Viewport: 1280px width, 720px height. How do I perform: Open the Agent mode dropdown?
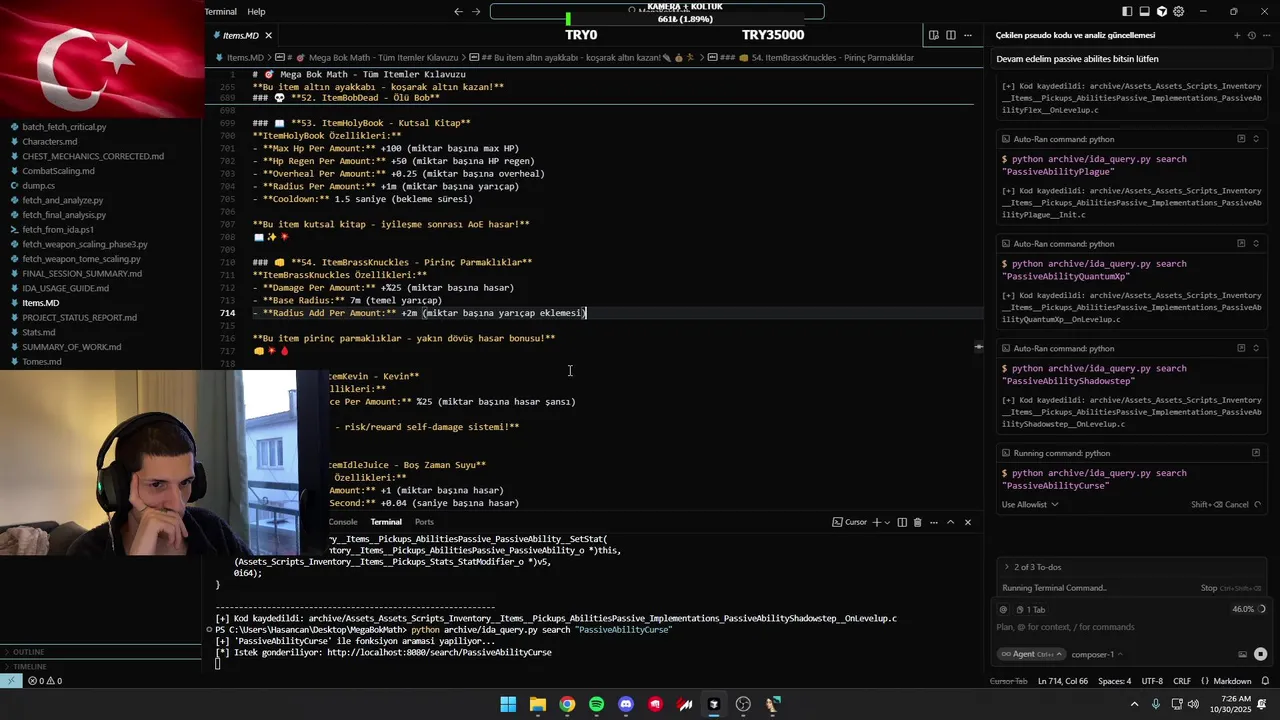pos(1032,654)
